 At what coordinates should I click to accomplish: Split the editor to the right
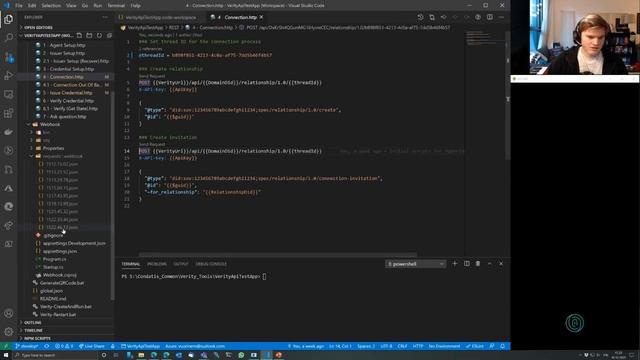[489, 17]
